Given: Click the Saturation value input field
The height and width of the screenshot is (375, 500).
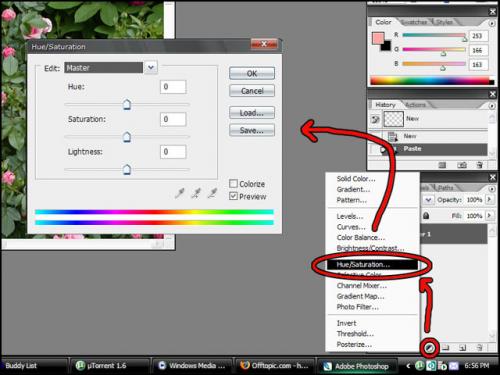Looking at the screenshot, I should [173, 119].
